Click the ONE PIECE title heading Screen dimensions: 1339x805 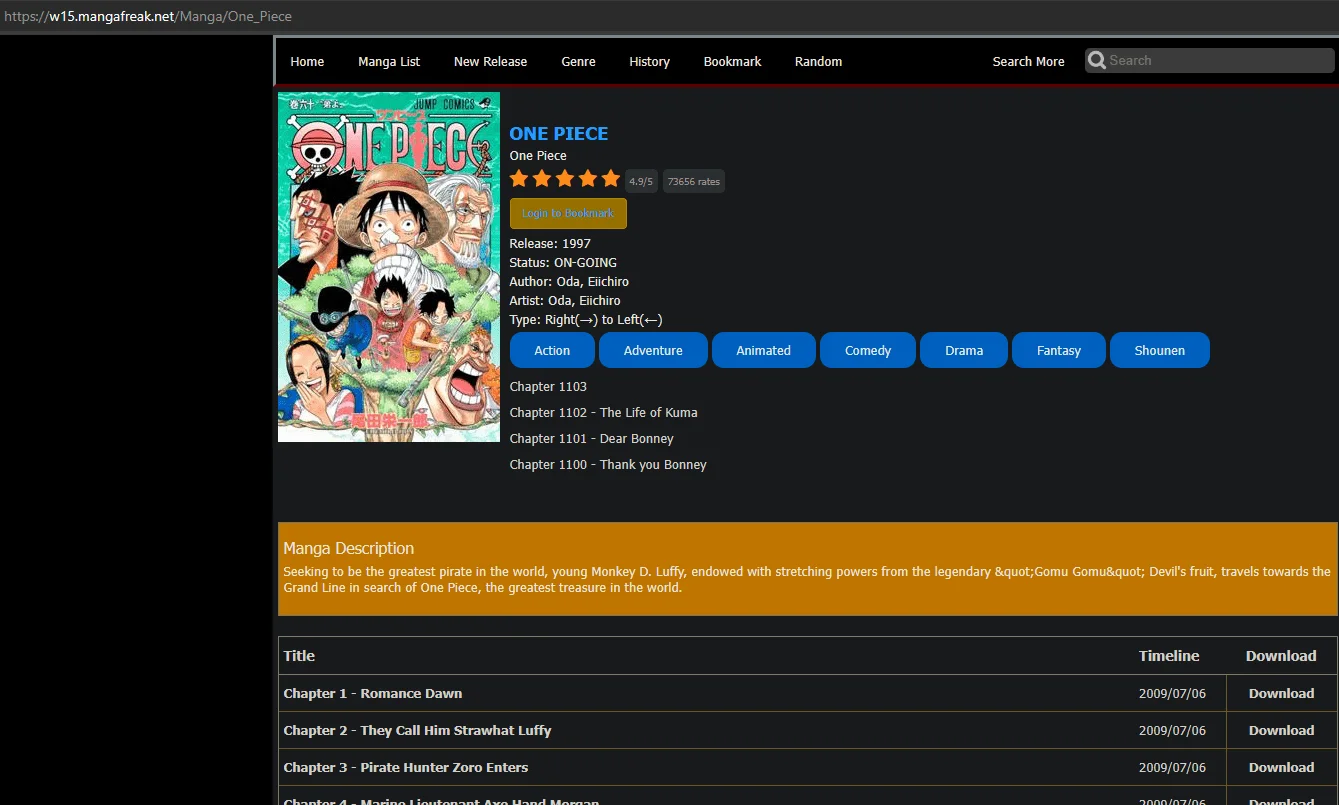[559, 134]
